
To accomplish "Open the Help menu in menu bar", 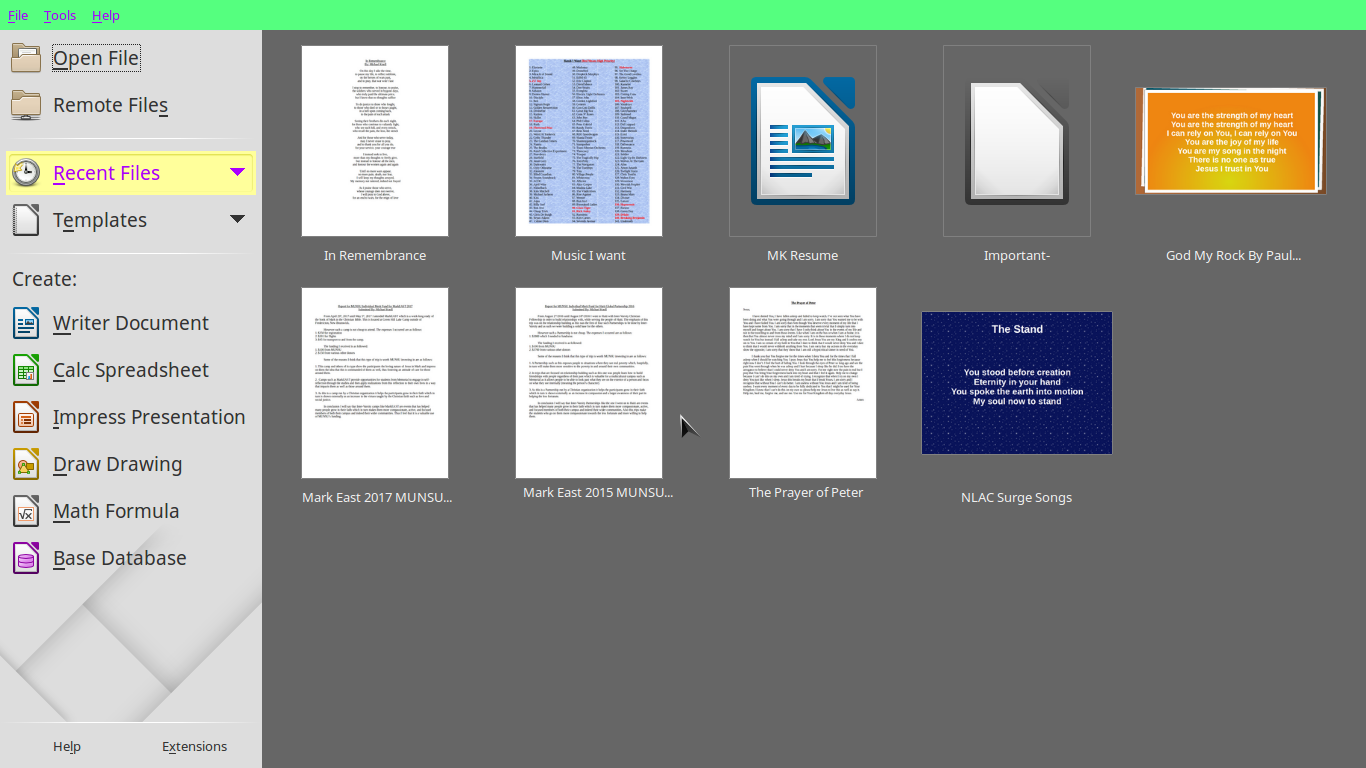I will [x=105, y=15].
